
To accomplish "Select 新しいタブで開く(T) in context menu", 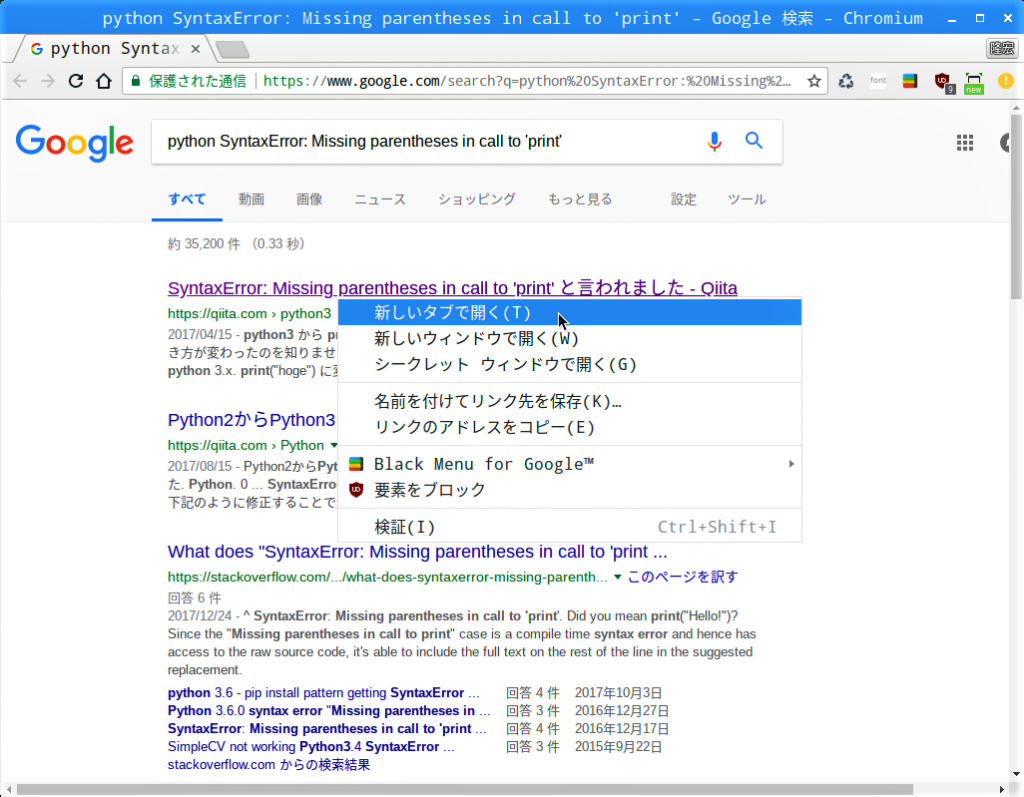I will pos(569,312).
